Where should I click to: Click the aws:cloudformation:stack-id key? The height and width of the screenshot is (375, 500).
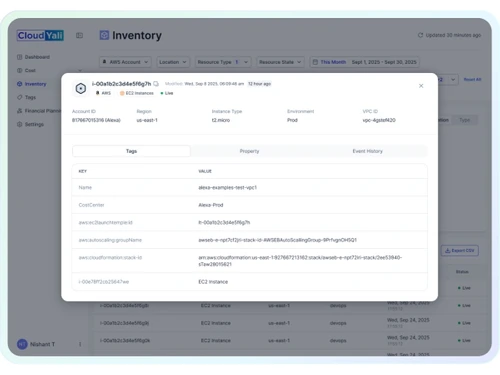[x=110, y=257]
